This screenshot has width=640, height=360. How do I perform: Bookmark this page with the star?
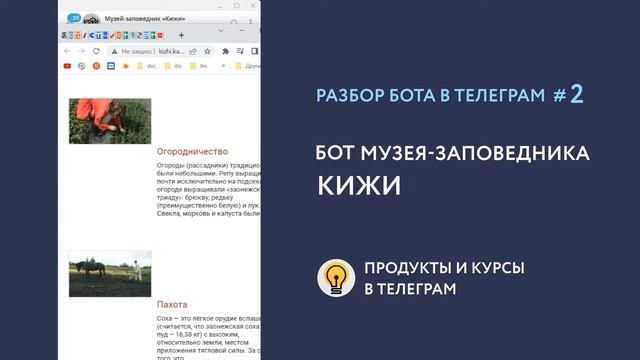tap(207, 51)
